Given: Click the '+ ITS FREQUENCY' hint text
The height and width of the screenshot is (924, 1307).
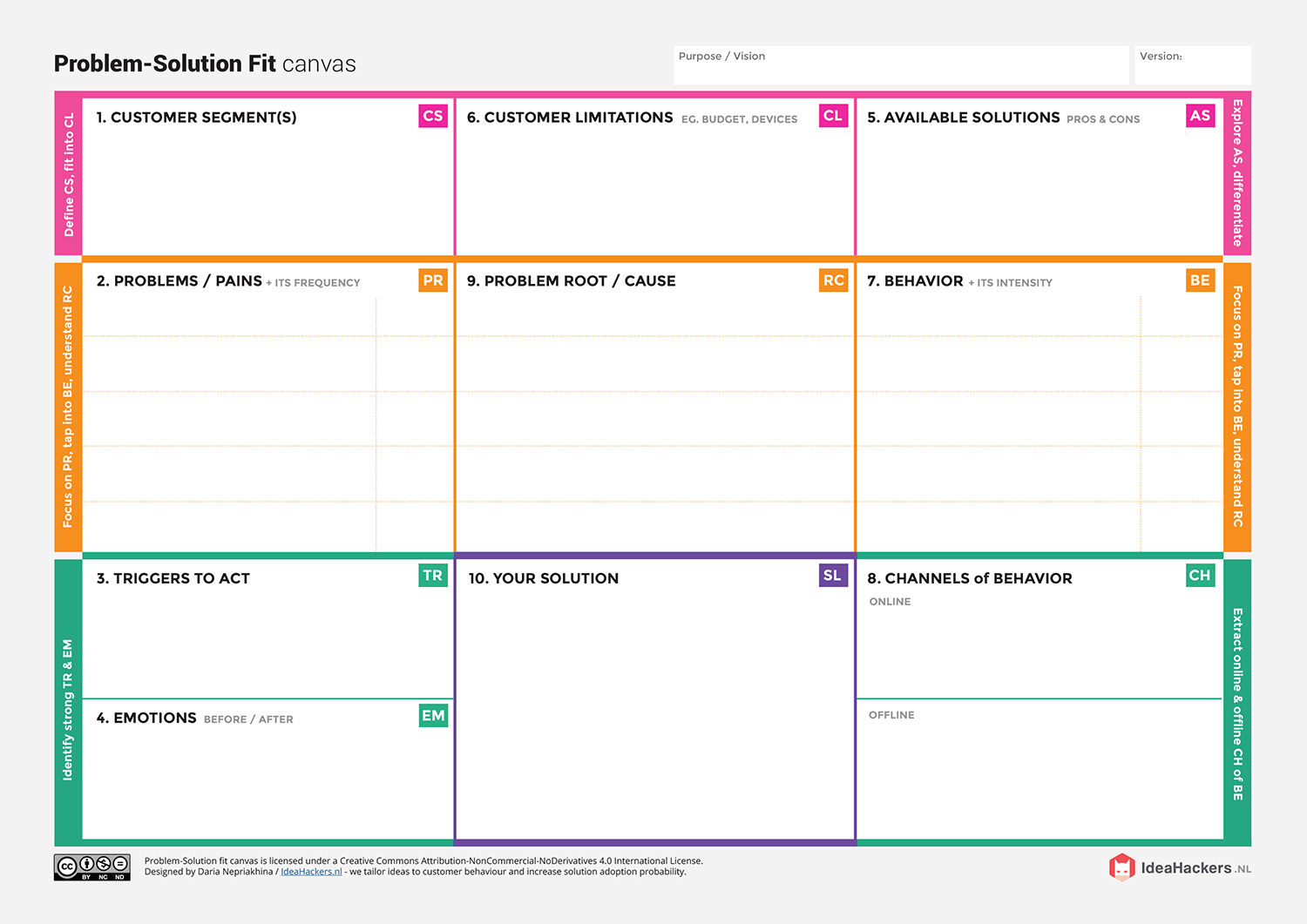Looking at the screenshot, I should 313,283.
